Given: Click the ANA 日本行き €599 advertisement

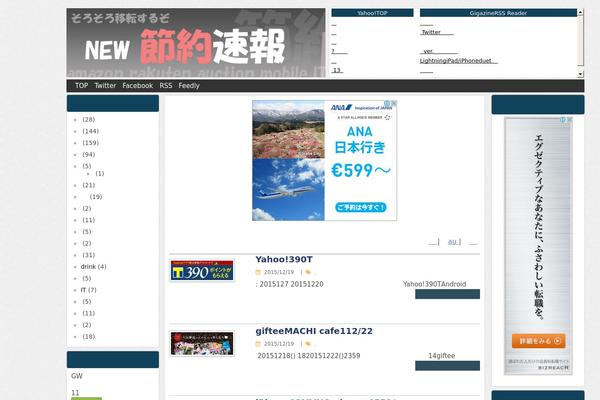Looking at the screenshot, I should (x=324, y=160).
